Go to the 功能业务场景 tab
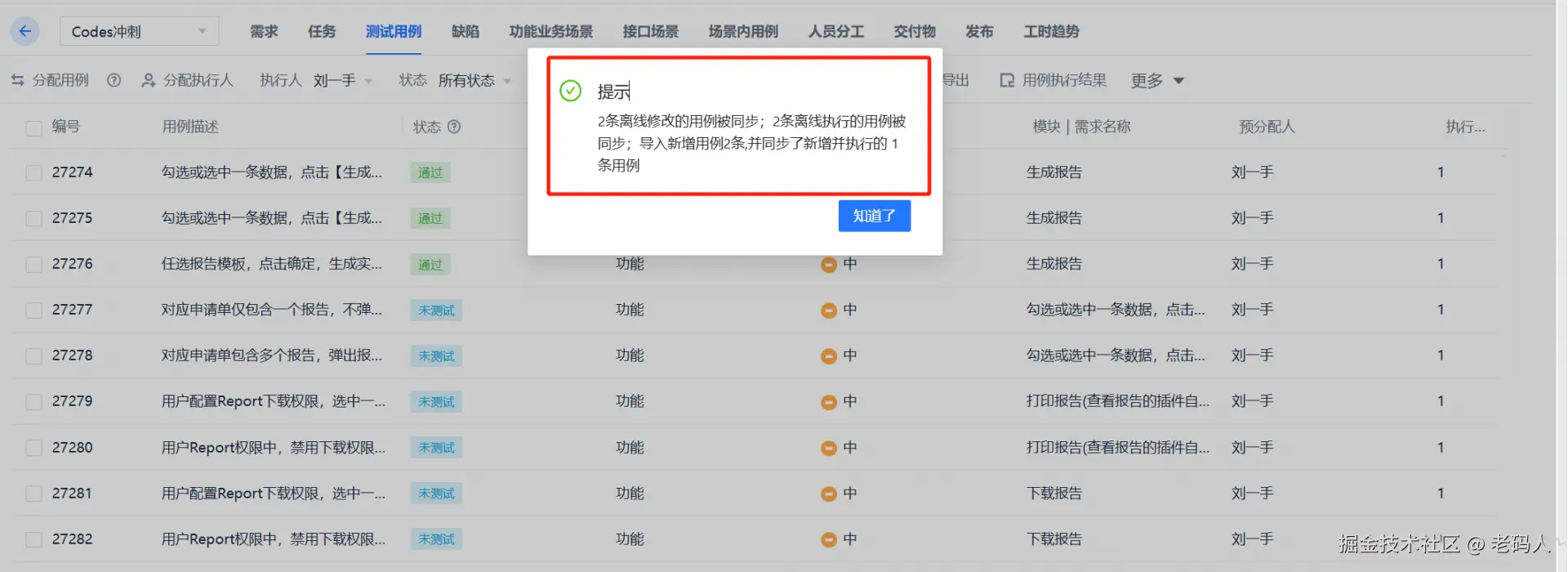 pos(551,31)
